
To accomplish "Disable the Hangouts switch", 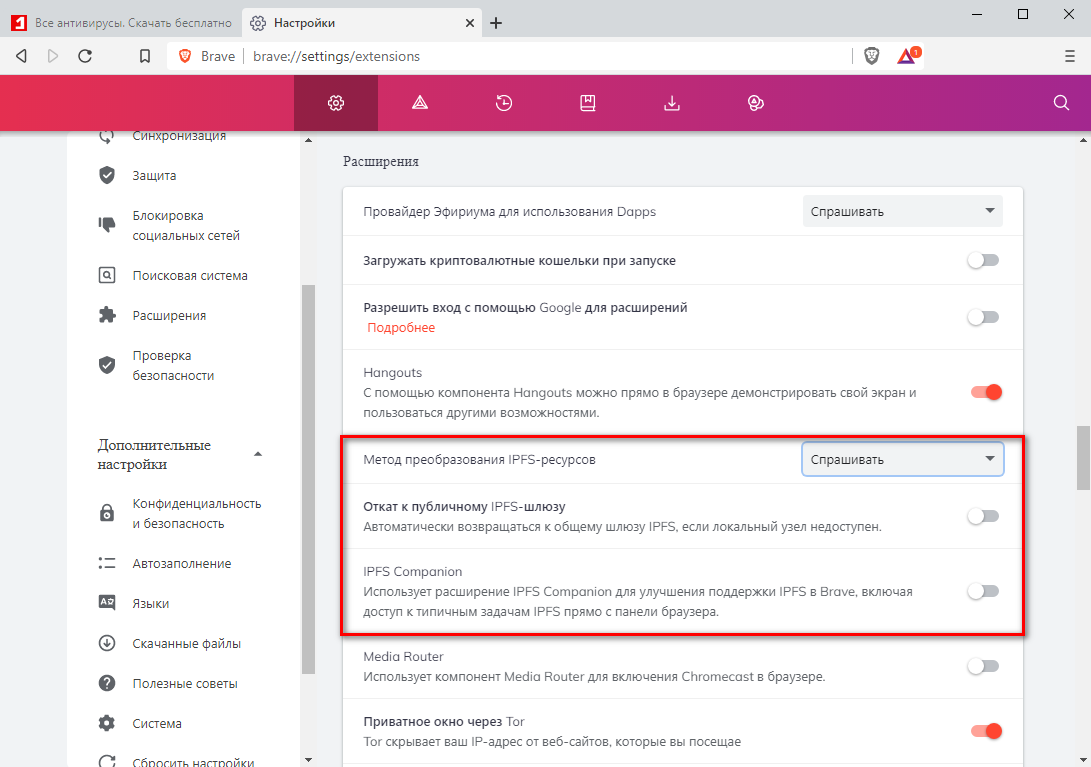I will click(x=986, y=392).
